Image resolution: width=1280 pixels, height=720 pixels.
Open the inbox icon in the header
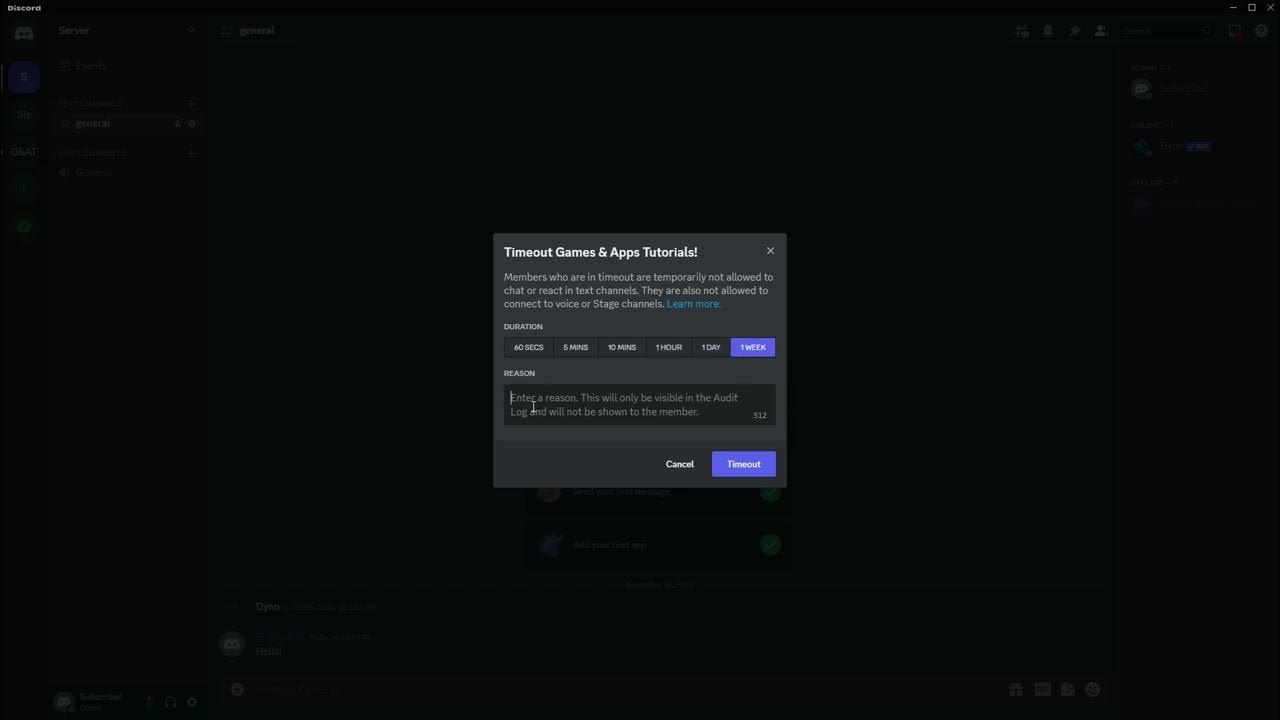point(1235,31)
